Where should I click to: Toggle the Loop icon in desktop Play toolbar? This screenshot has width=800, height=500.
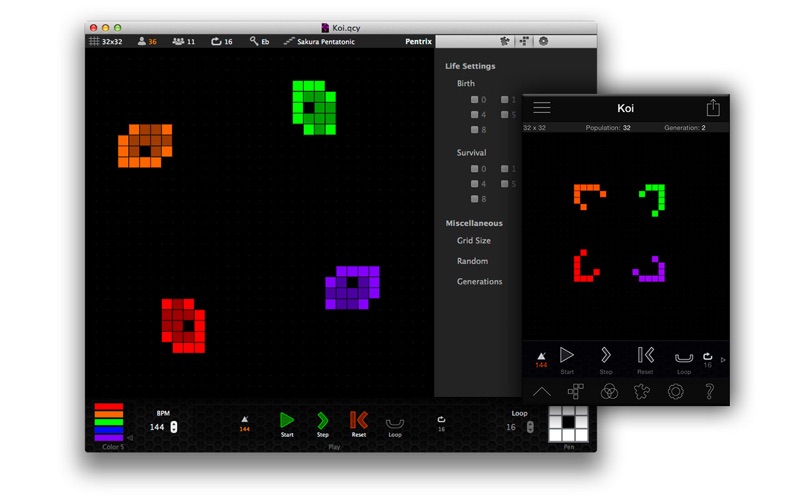click(x=395, y=423)
